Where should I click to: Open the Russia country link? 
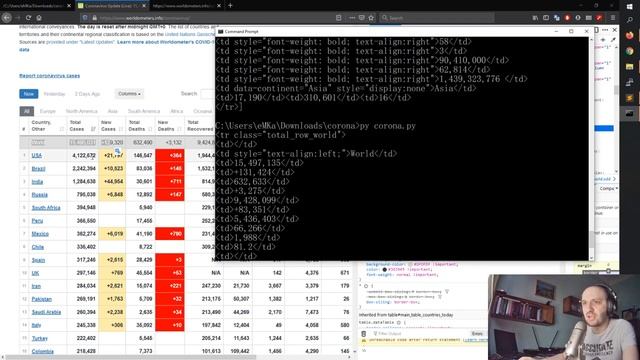pos(40,195)
